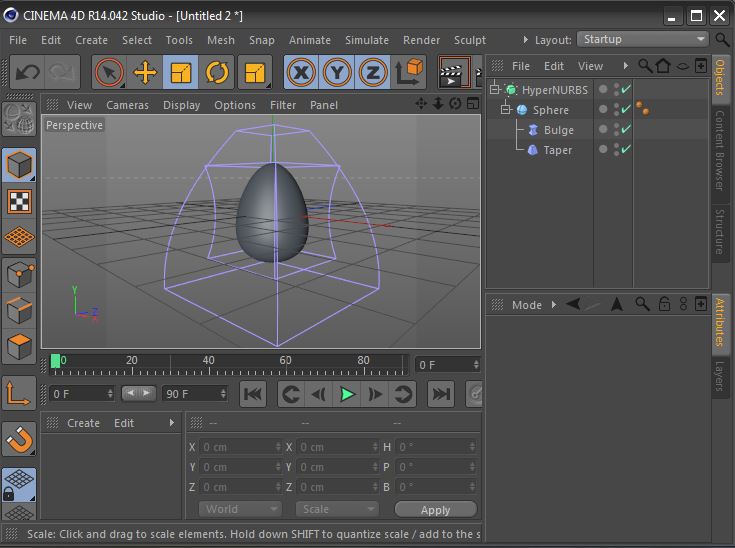The height and width of the screenshot is (548, 735).
Task: Activate the Rotate tool
Action: pos(217,72)
